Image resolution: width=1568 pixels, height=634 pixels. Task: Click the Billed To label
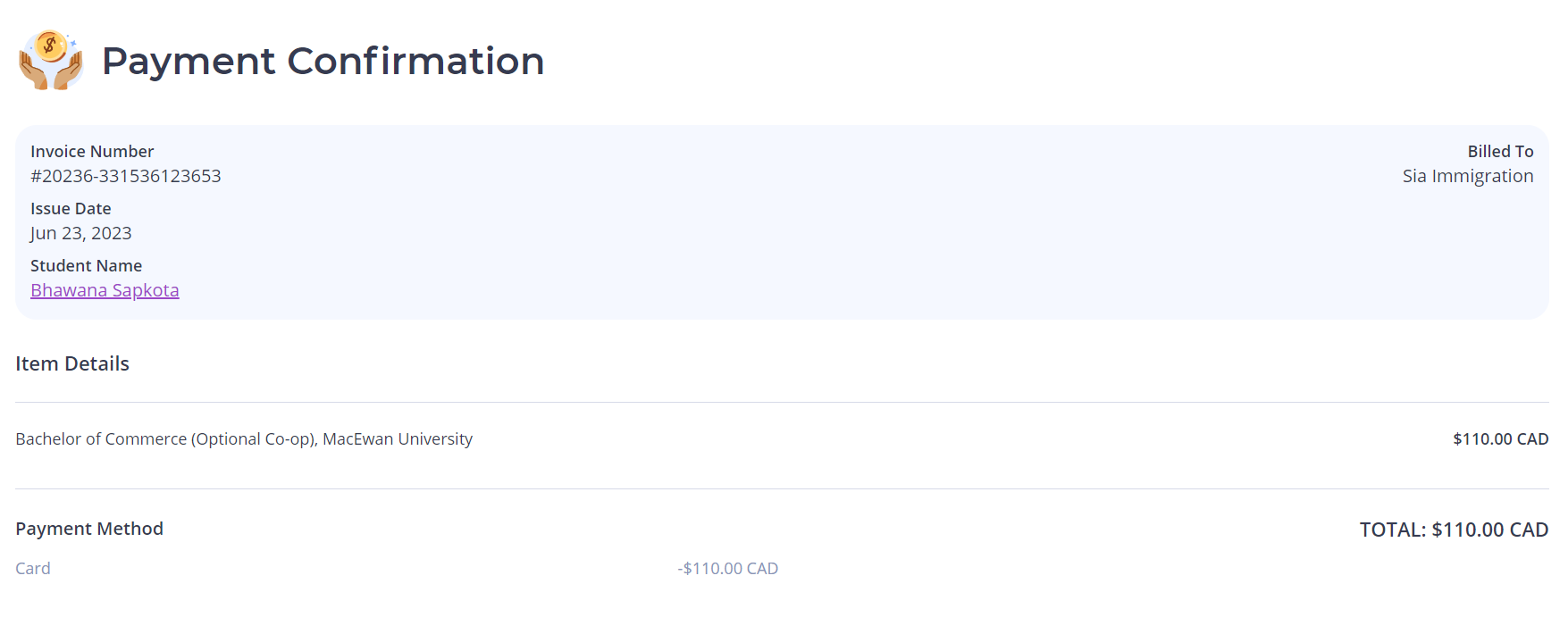click(1500, 151)
